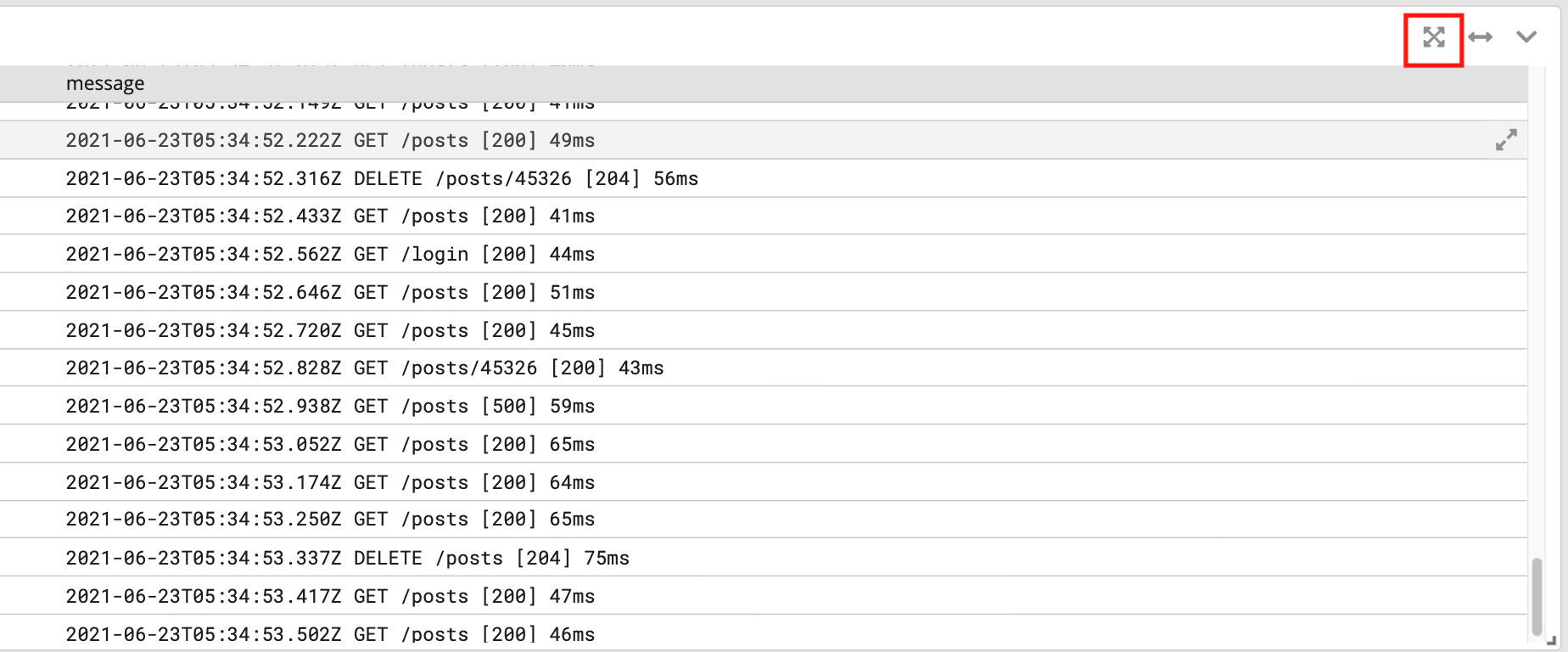Select the 05:34:52.433Z GET /posts row
The height and width of the screenshot is (652, 1568).
point(330,216)
